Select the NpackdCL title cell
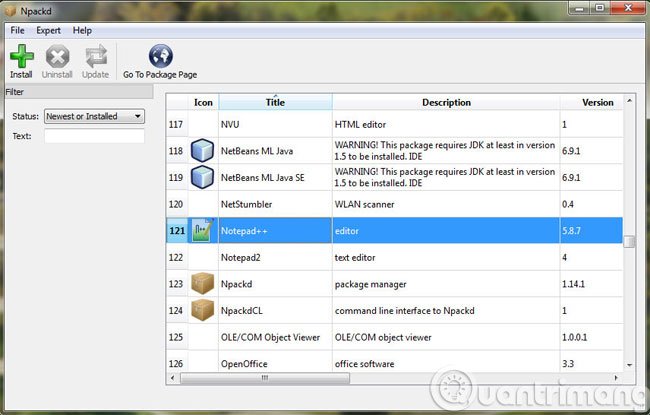The width and height of the screenshot is (650, 415). pos(275,310)
